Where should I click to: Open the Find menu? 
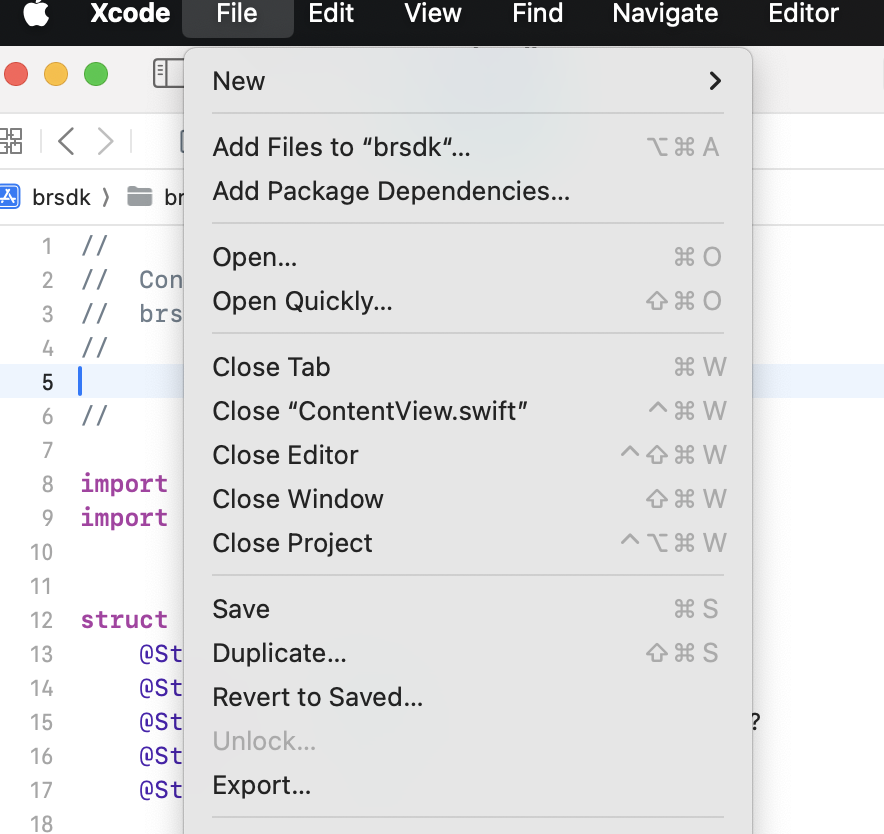pos(537,12)
